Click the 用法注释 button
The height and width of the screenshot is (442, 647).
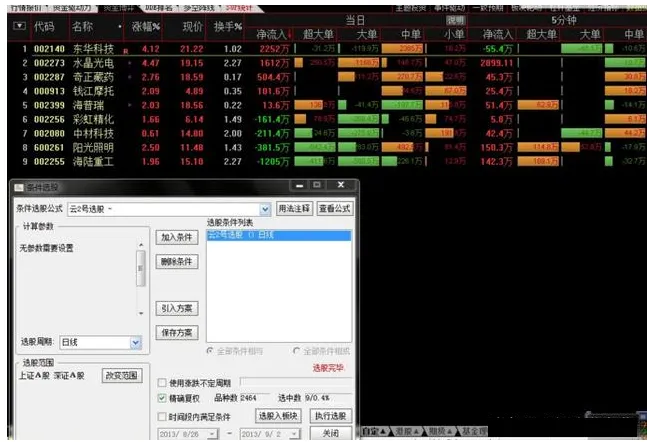[294, 208]
